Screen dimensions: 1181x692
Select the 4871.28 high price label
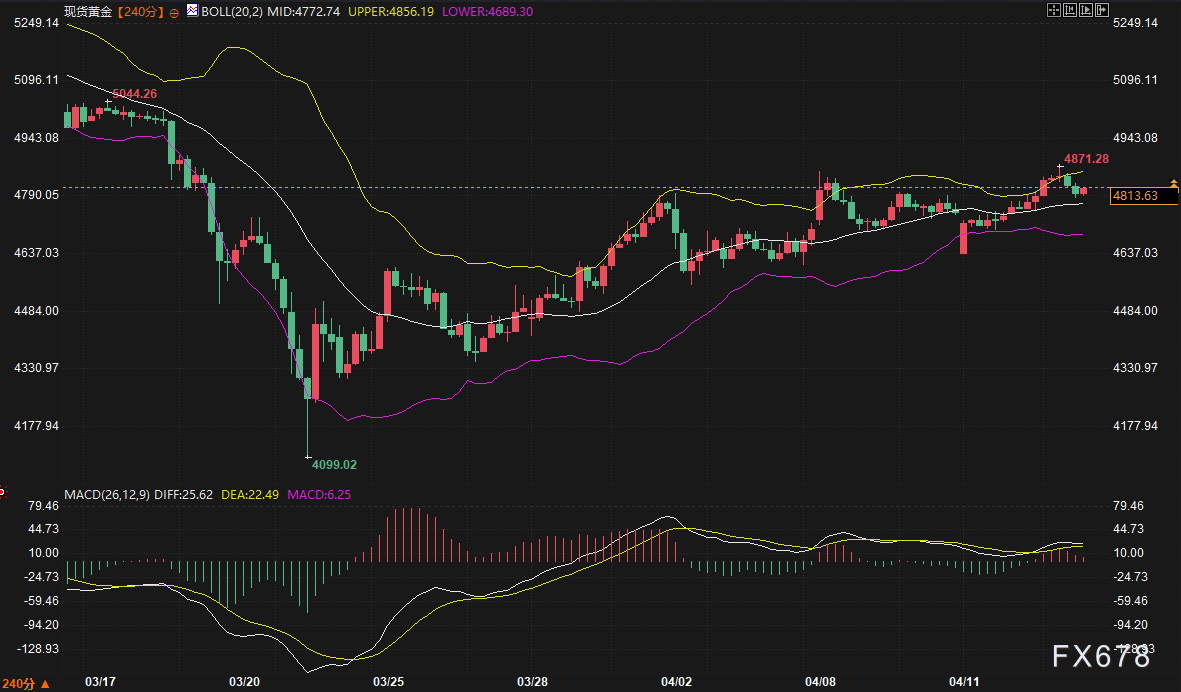point(1086,159)
